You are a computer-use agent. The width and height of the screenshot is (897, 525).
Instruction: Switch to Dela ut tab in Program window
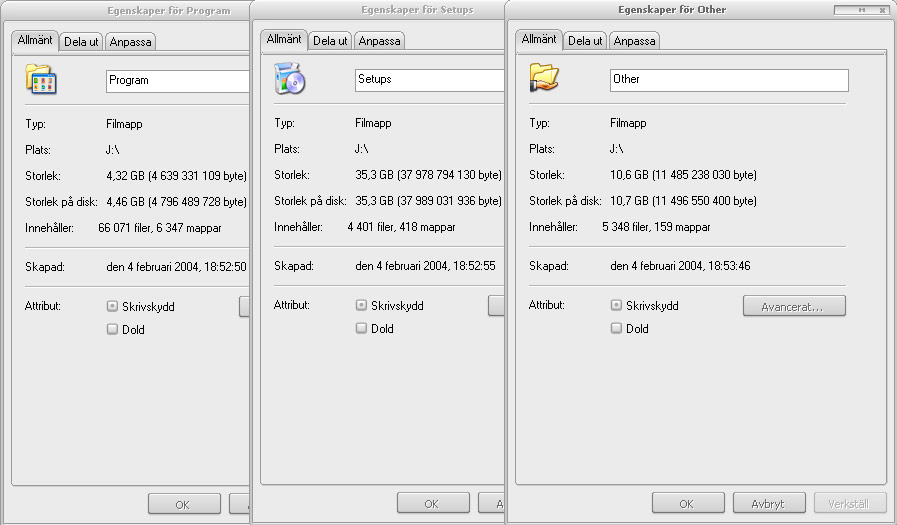click(81, 42)
